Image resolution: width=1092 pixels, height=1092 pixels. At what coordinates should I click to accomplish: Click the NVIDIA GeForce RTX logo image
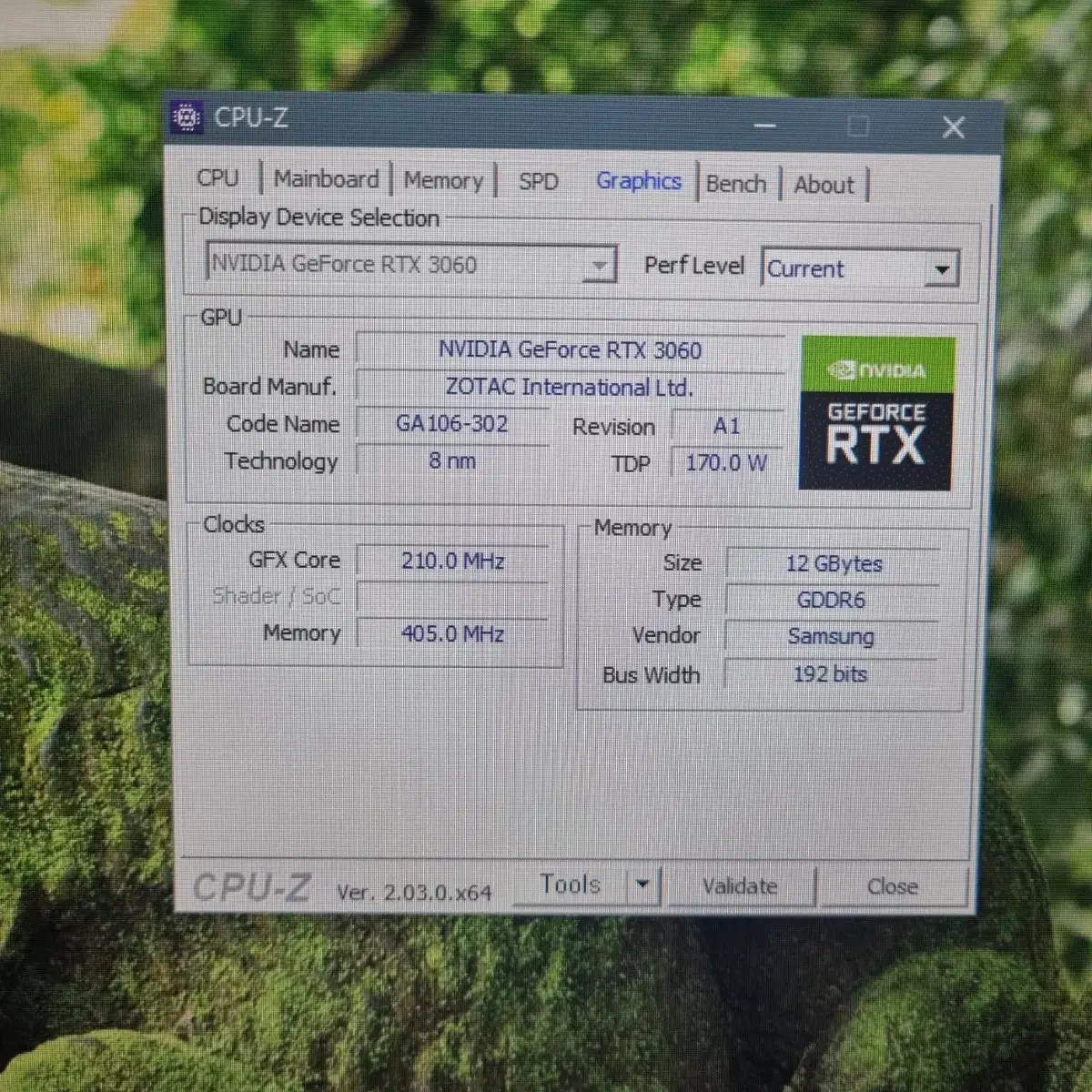(876, 414)
